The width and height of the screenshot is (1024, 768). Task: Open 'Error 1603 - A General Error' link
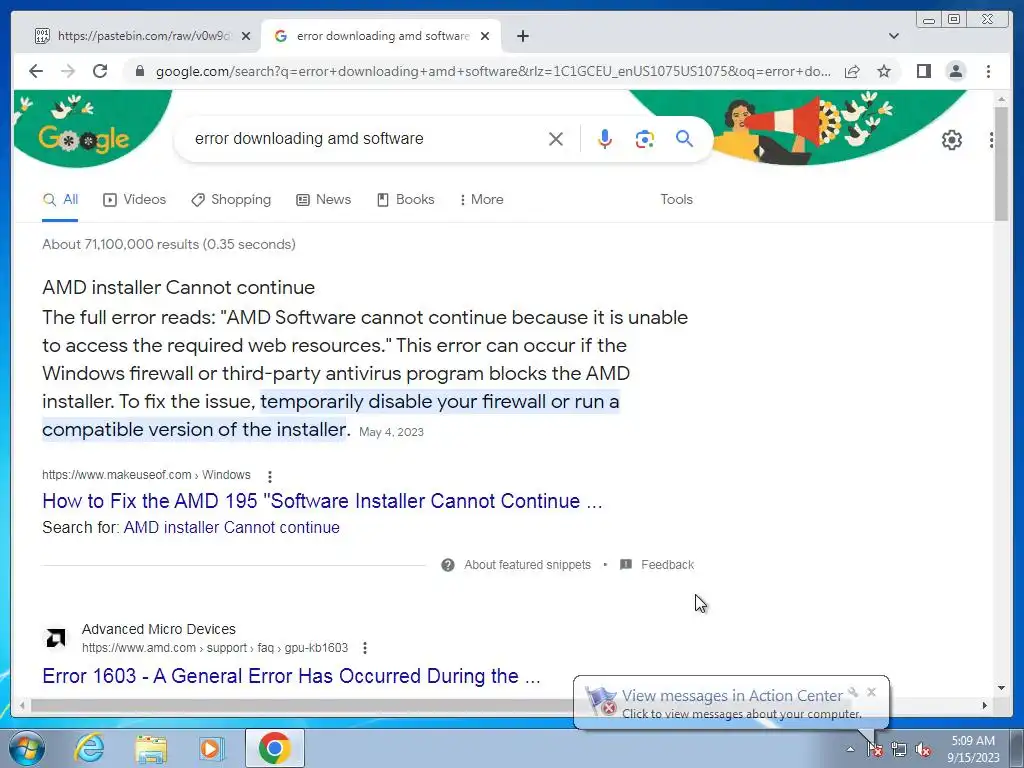[x=291, y=675]
